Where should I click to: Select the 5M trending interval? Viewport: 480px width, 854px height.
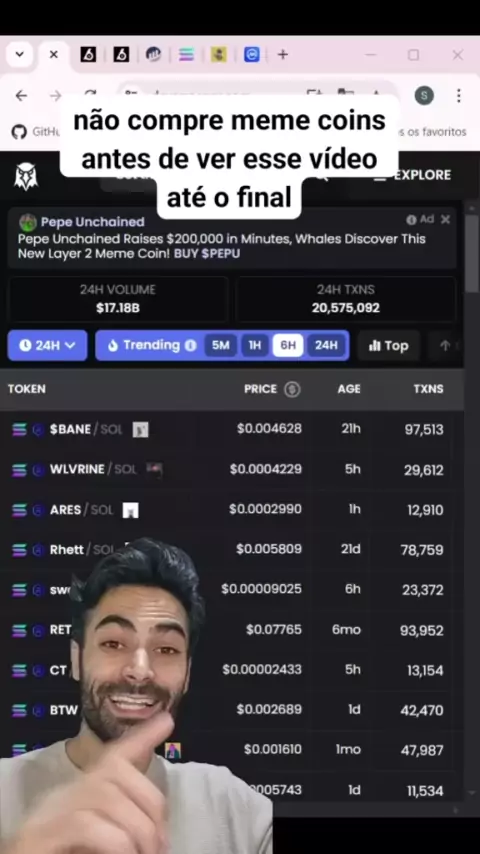221,345
